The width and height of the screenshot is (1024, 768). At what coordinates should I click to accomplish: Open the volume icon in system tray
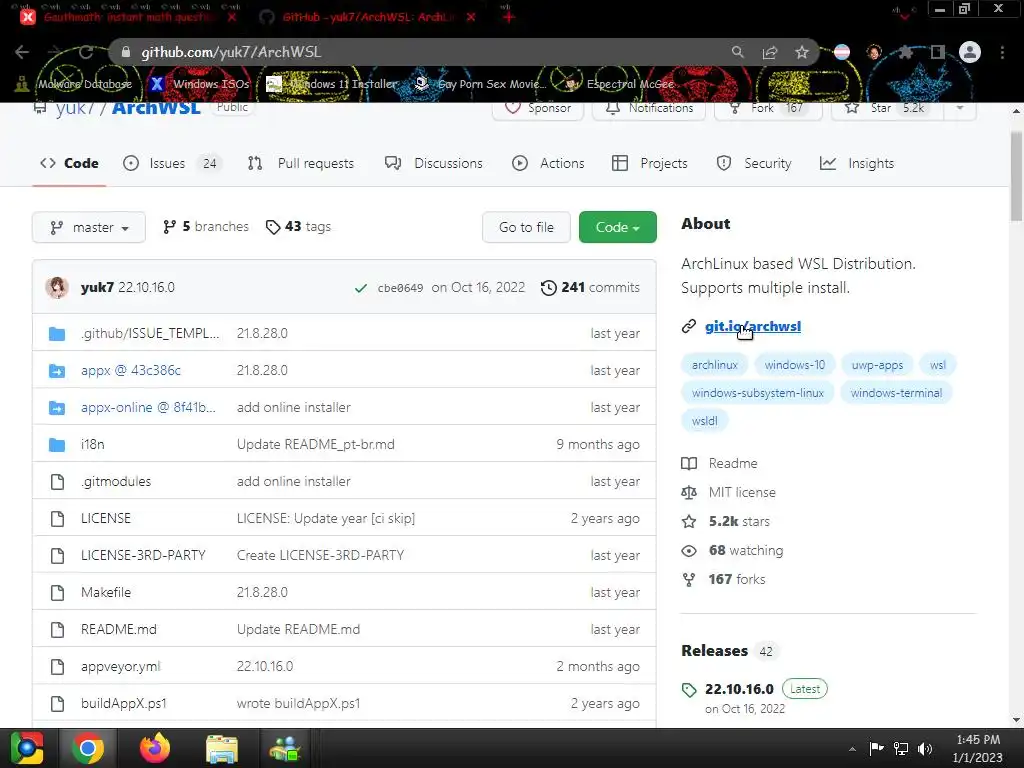(924, 748)
